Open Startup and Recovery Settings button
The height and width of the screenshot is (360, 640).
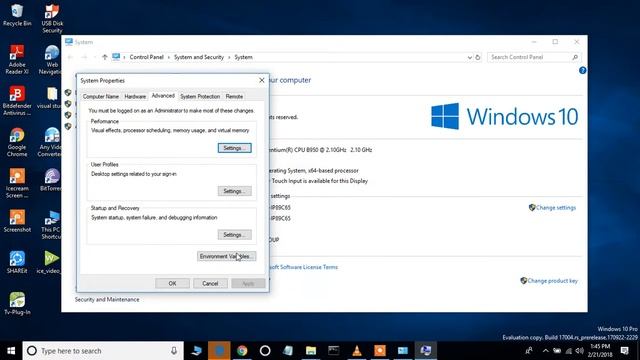(235, 235)
